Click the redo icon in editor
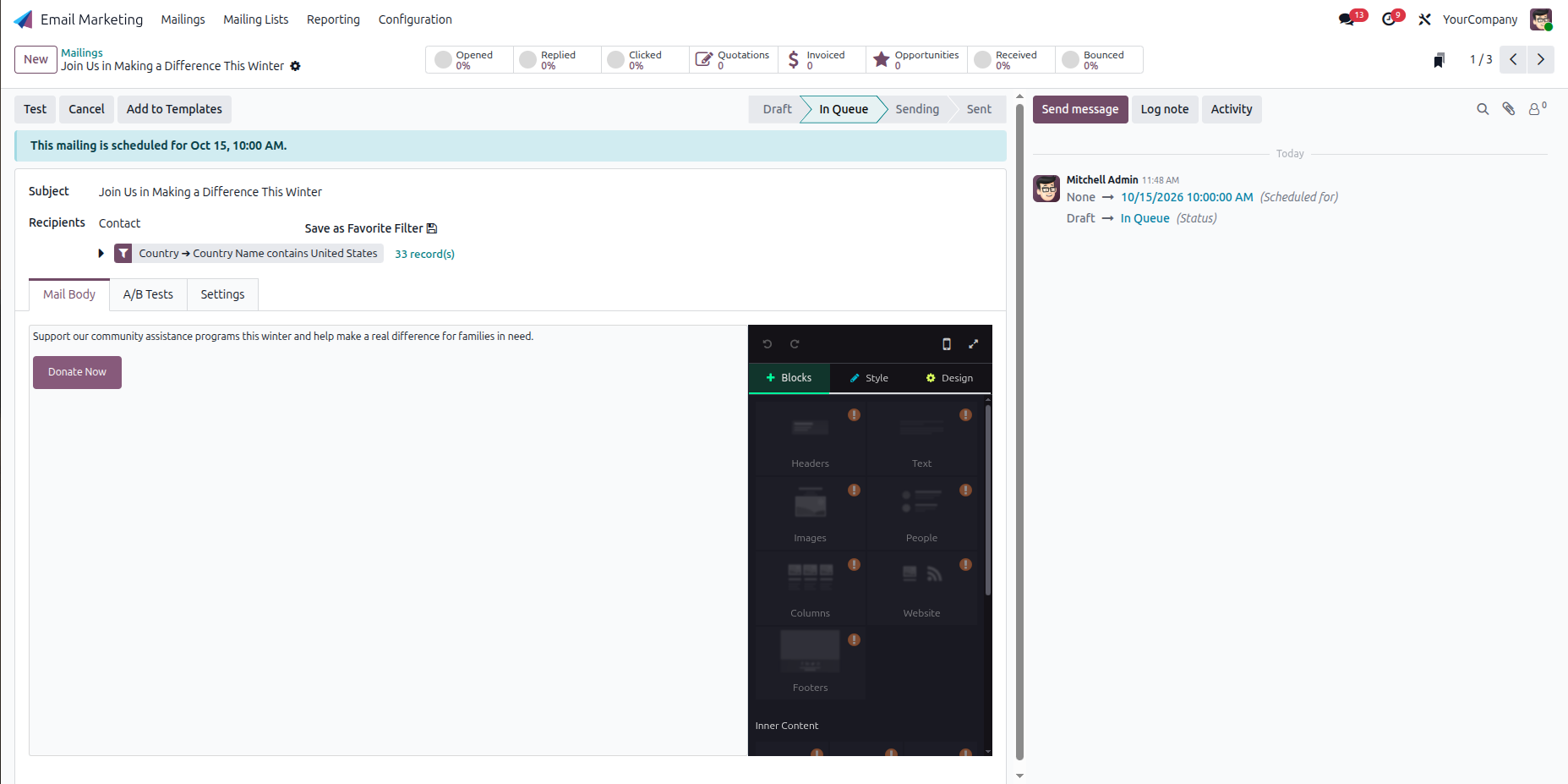 [795, 344]
